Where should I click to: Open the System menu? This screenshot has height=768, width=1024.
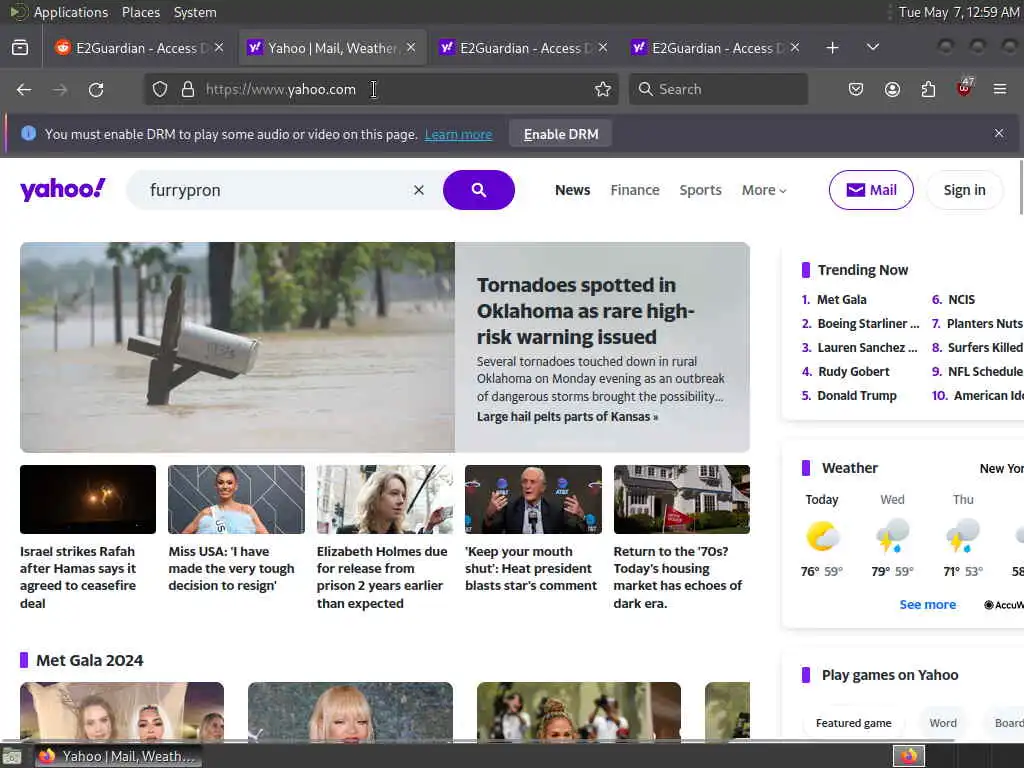195,12
